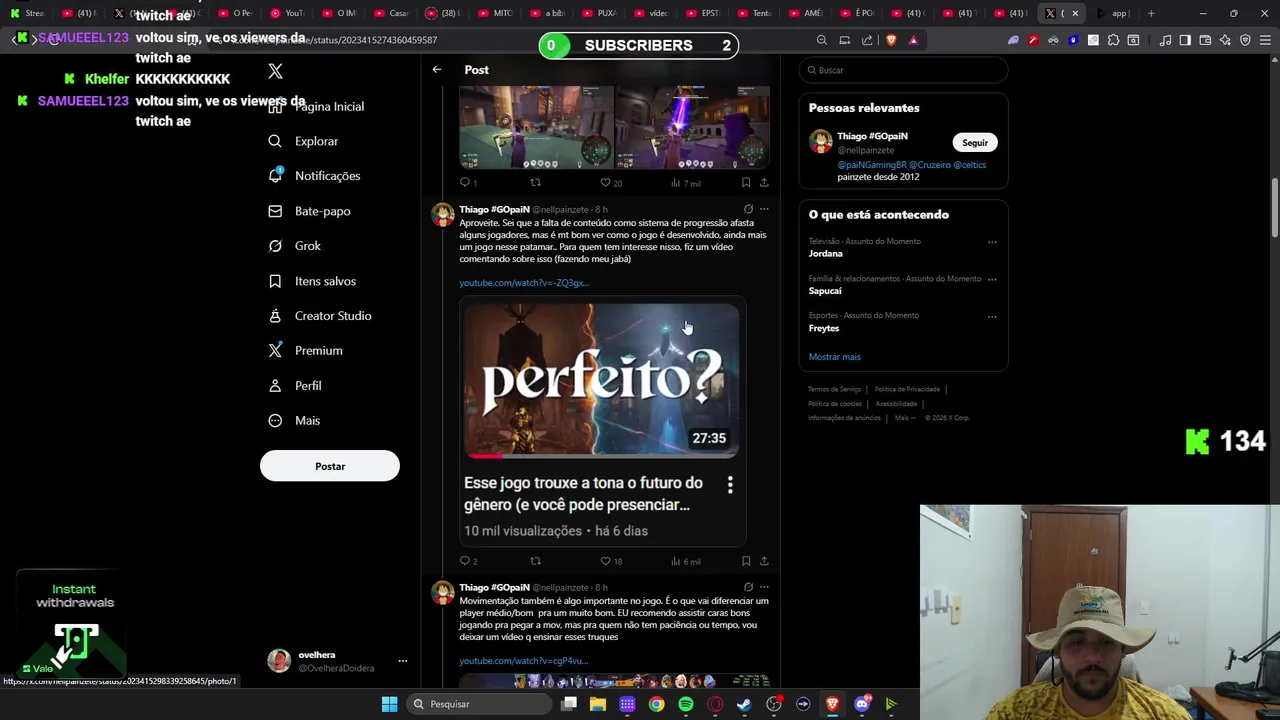This screenshot has height=720, width=1280.
Task: Click the Postar button
Action: click(330, 466)
